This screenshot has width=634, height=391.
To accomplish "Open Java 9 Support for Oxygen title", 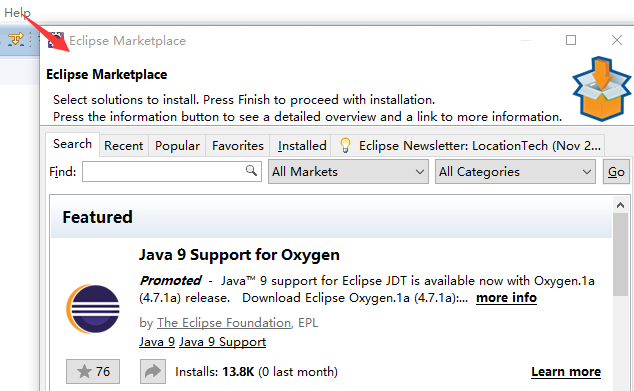I will [239, 255].
